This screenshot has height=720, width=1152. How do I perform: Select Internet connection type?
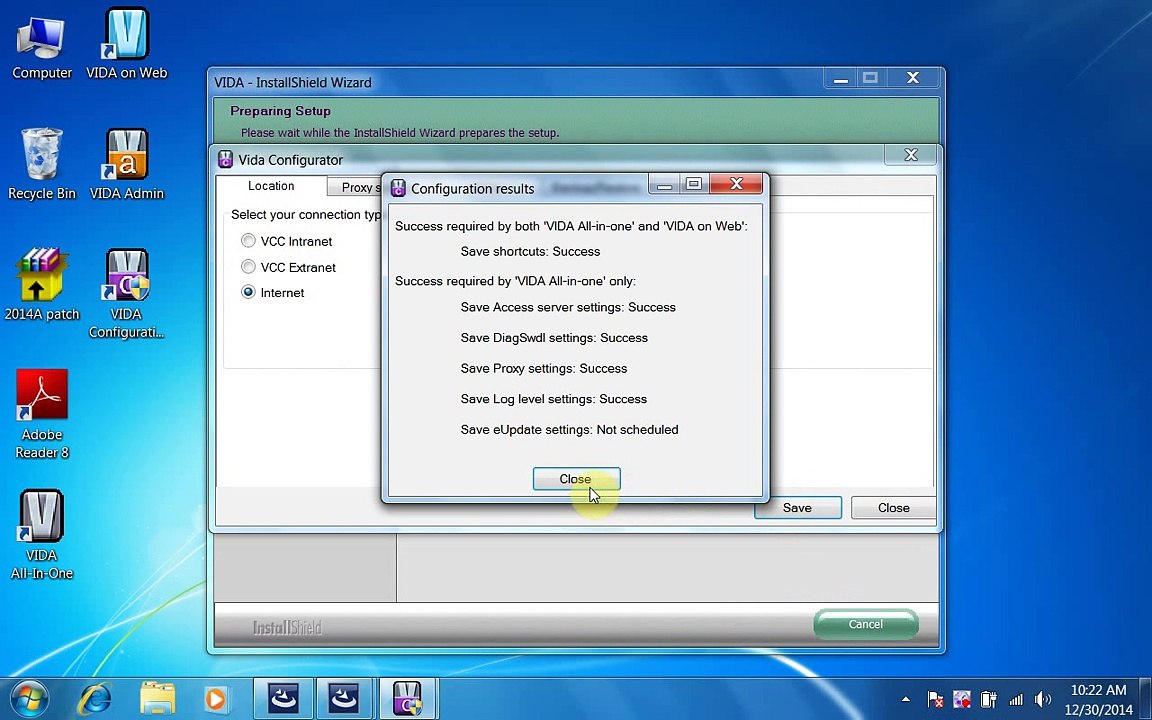point(273,292)
